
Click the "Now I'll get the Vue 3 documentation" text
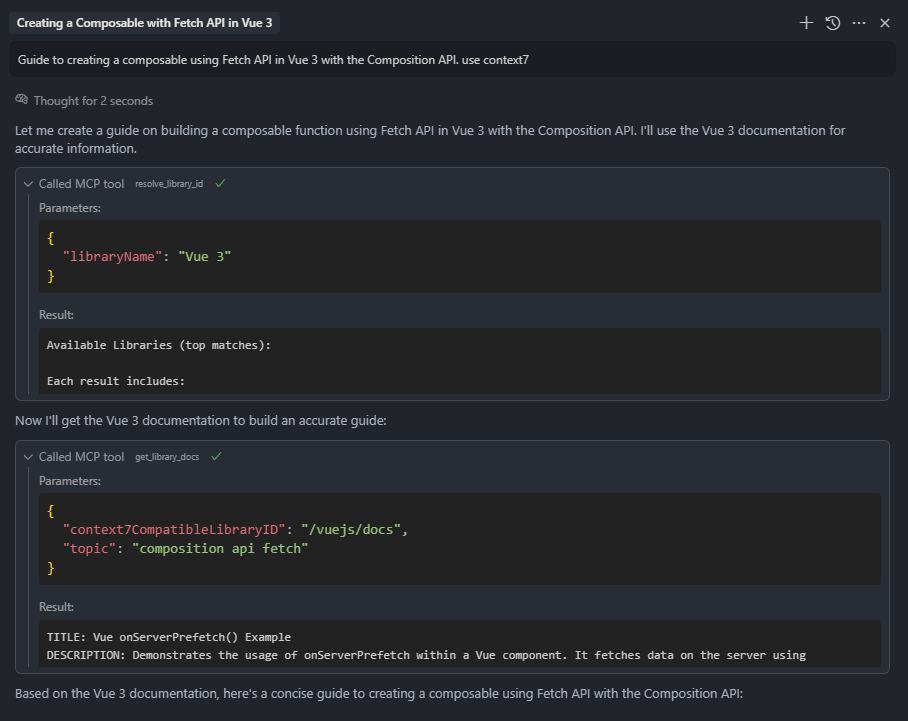pyautogui.click(x=200, y=420)
